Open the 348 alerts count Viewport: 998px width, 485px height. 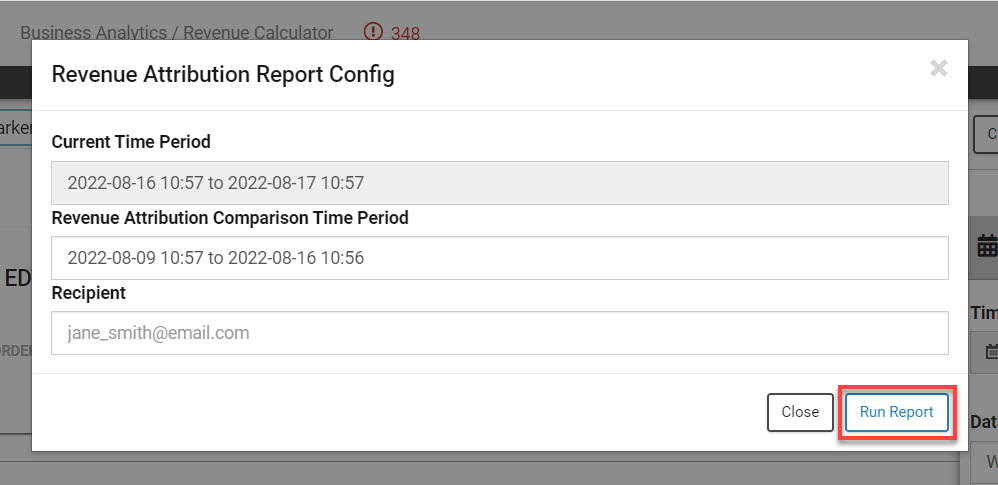coord(405,33)
